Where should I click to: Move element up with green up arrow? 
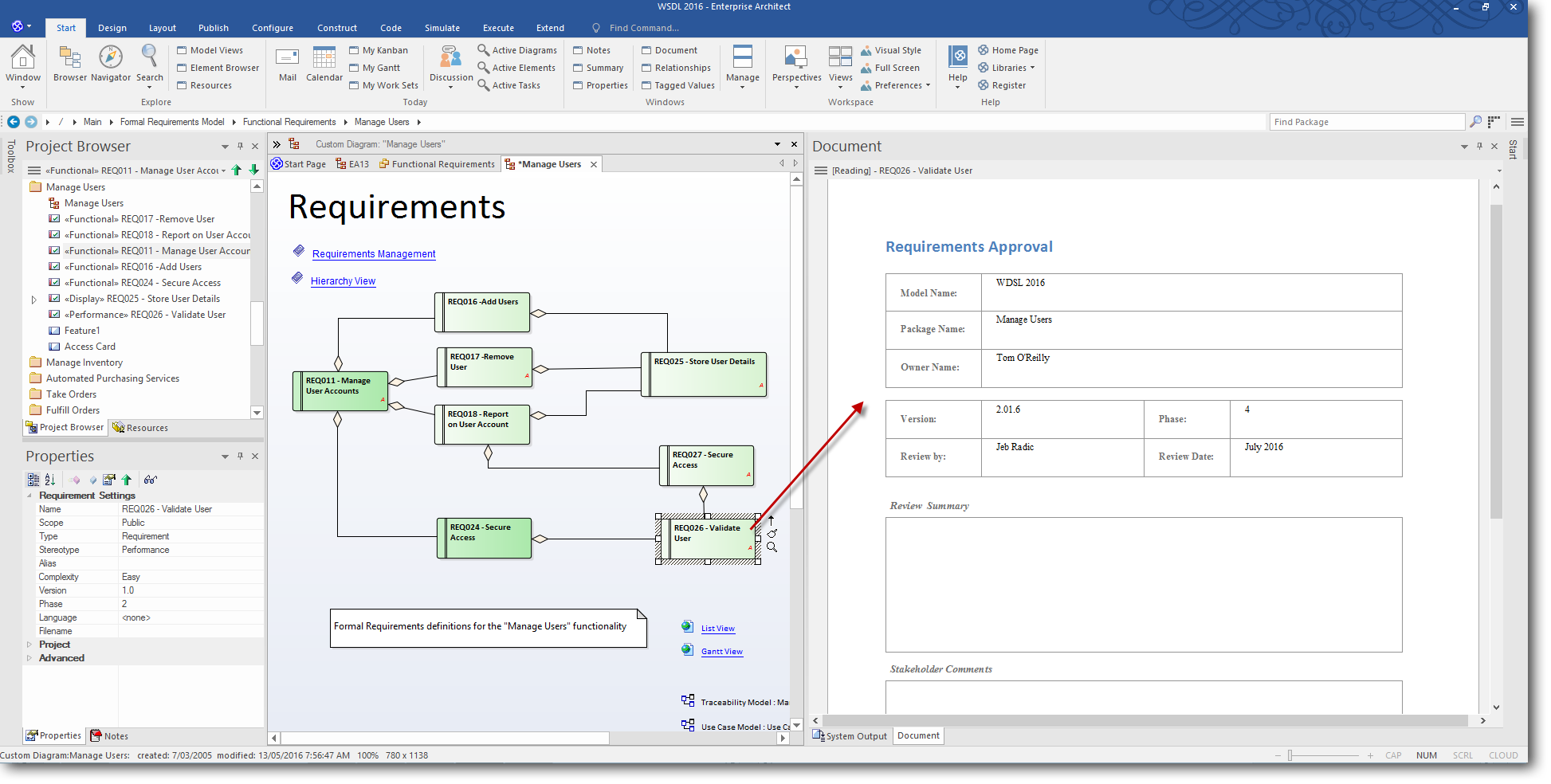(237, 170)
